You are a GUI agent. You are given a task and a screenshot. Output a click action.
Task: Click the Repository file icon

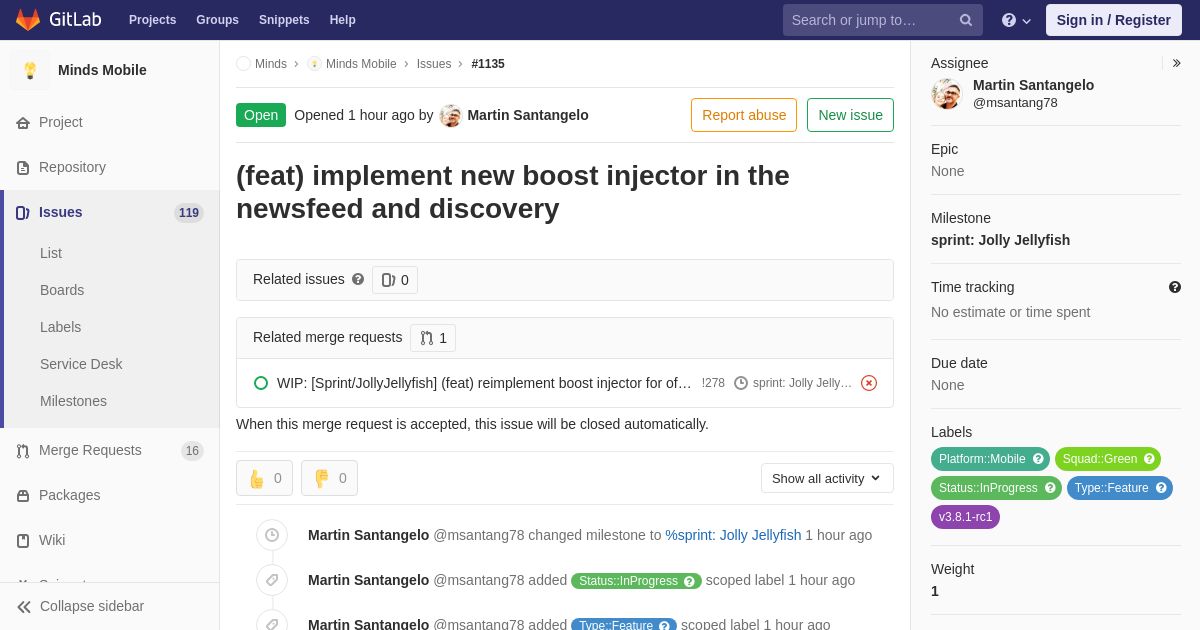(x=23, y=168)
